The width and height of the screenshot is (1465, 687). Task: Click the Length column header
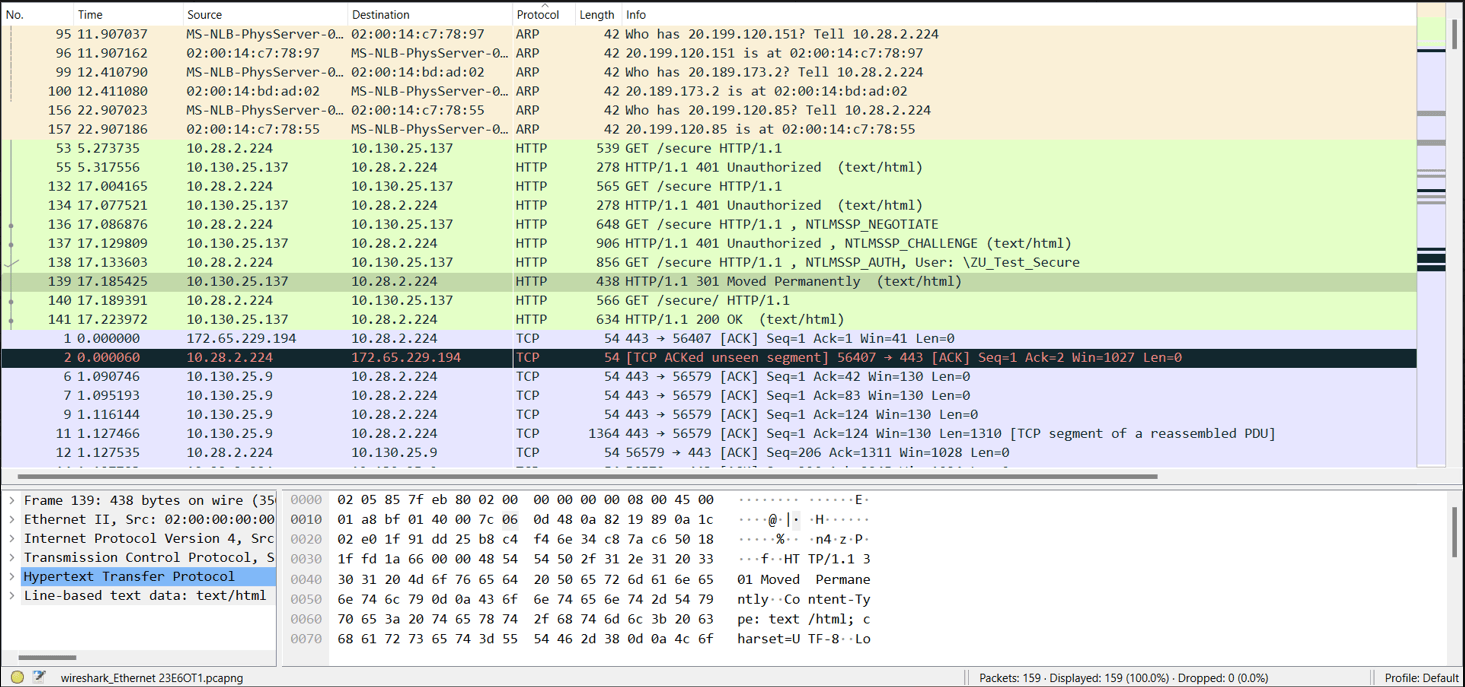[x=596, y=15]
